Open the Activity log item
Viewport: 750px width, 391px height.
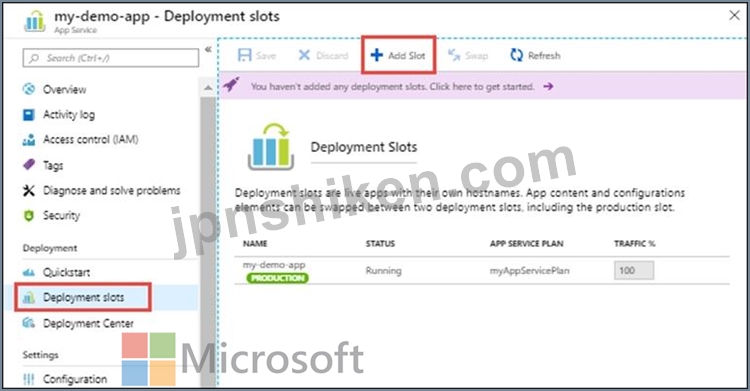[59, 114]
